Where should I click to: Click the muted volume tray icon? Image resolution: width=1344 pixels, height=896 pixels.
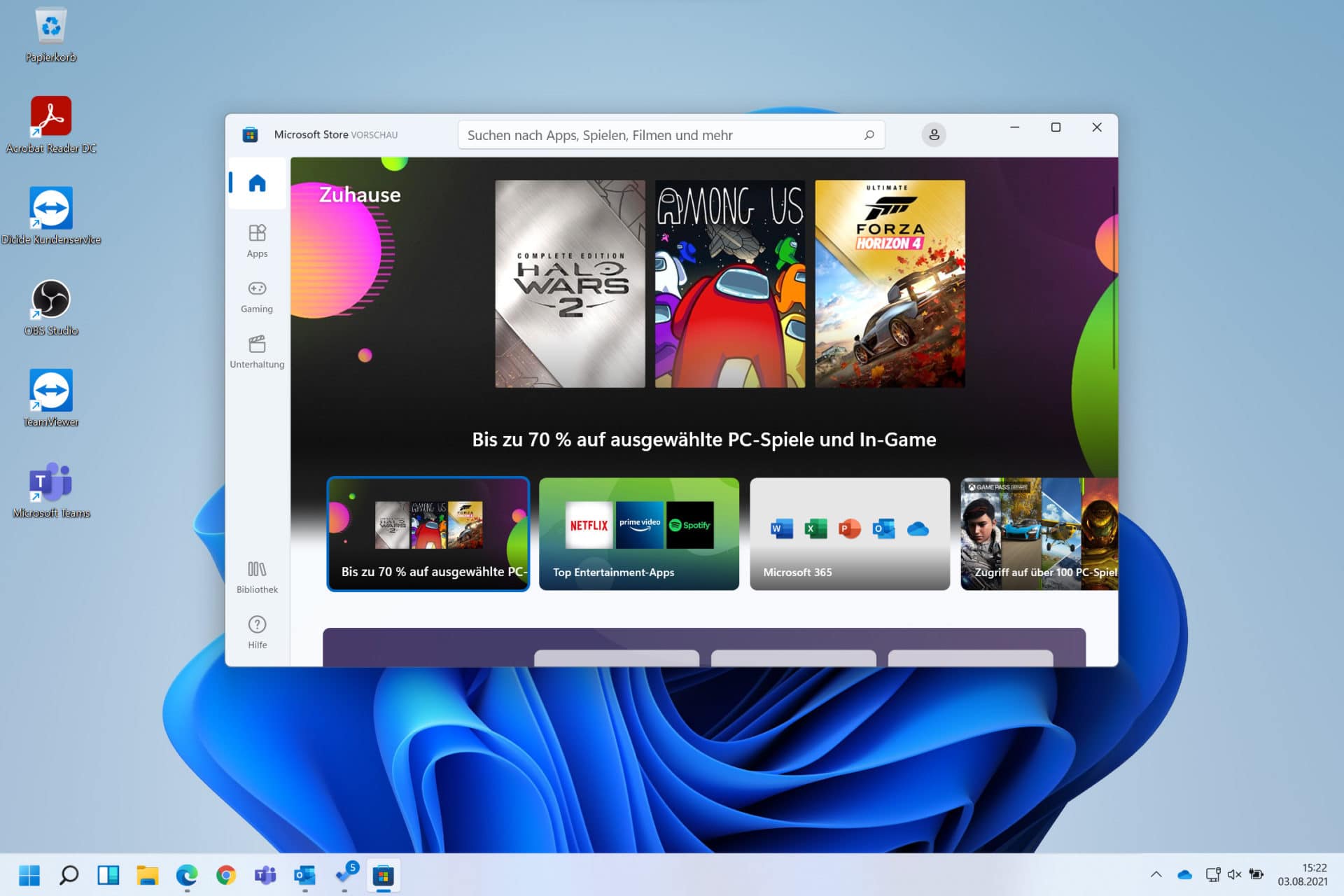click(1235, 874)
